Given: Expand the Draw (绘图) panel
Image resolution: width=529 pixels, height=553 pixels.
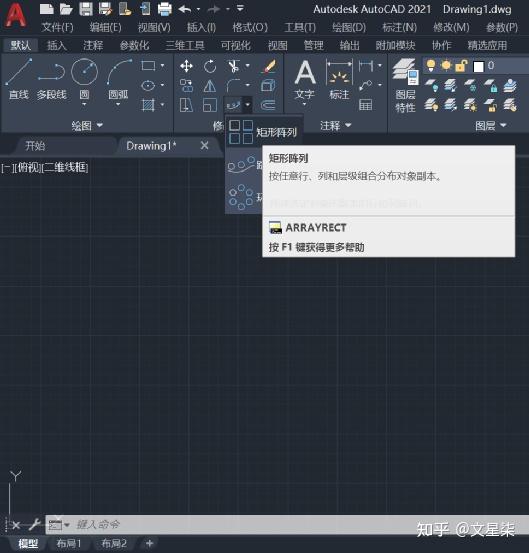Looking at the screenshot, I should [x=87, y=125].
